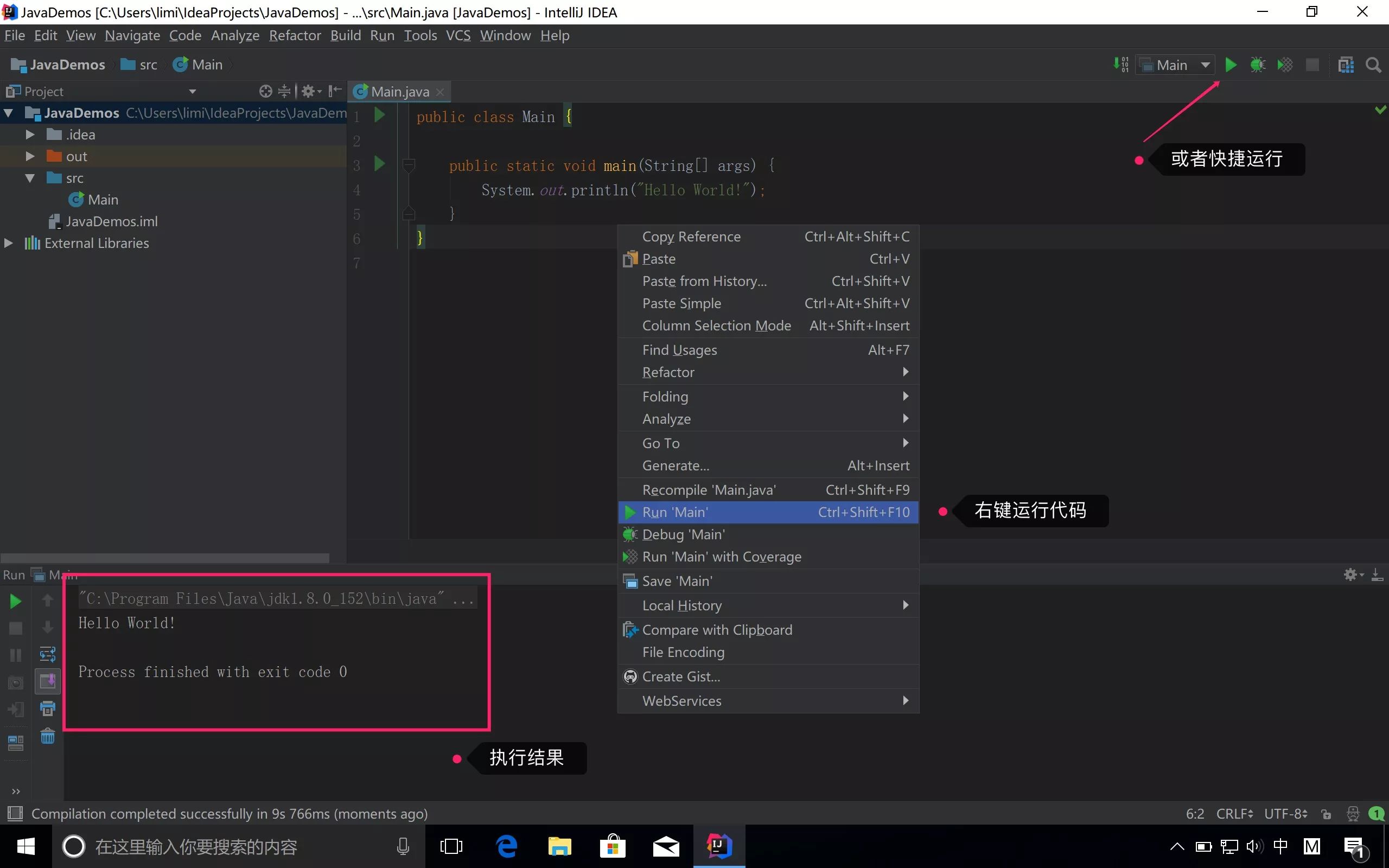
Task: Select Run 'Main' from context menu
Action: pyautogui.click(x=675, y=511)
